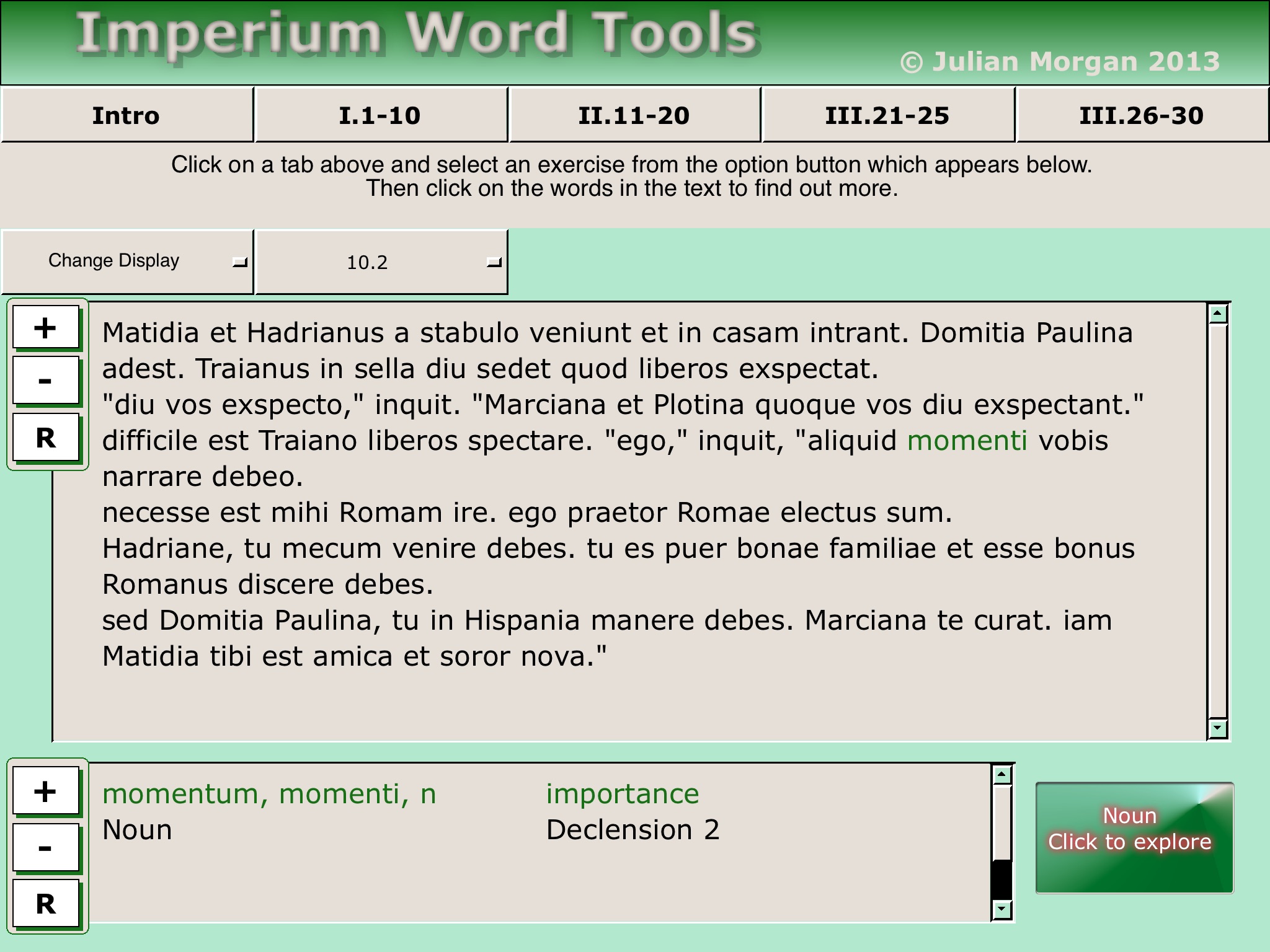This screenshot has height=952, width=1270.
Task: Click the up arrow of the Latin text scrollbar
Action: pyautogui.click(x=1218, y=314)
